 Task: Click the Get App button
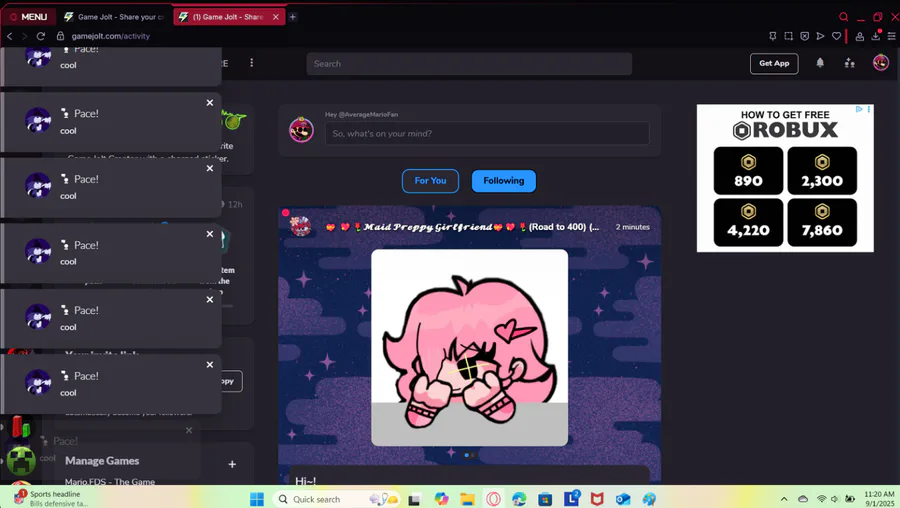(x=774, y=64)
